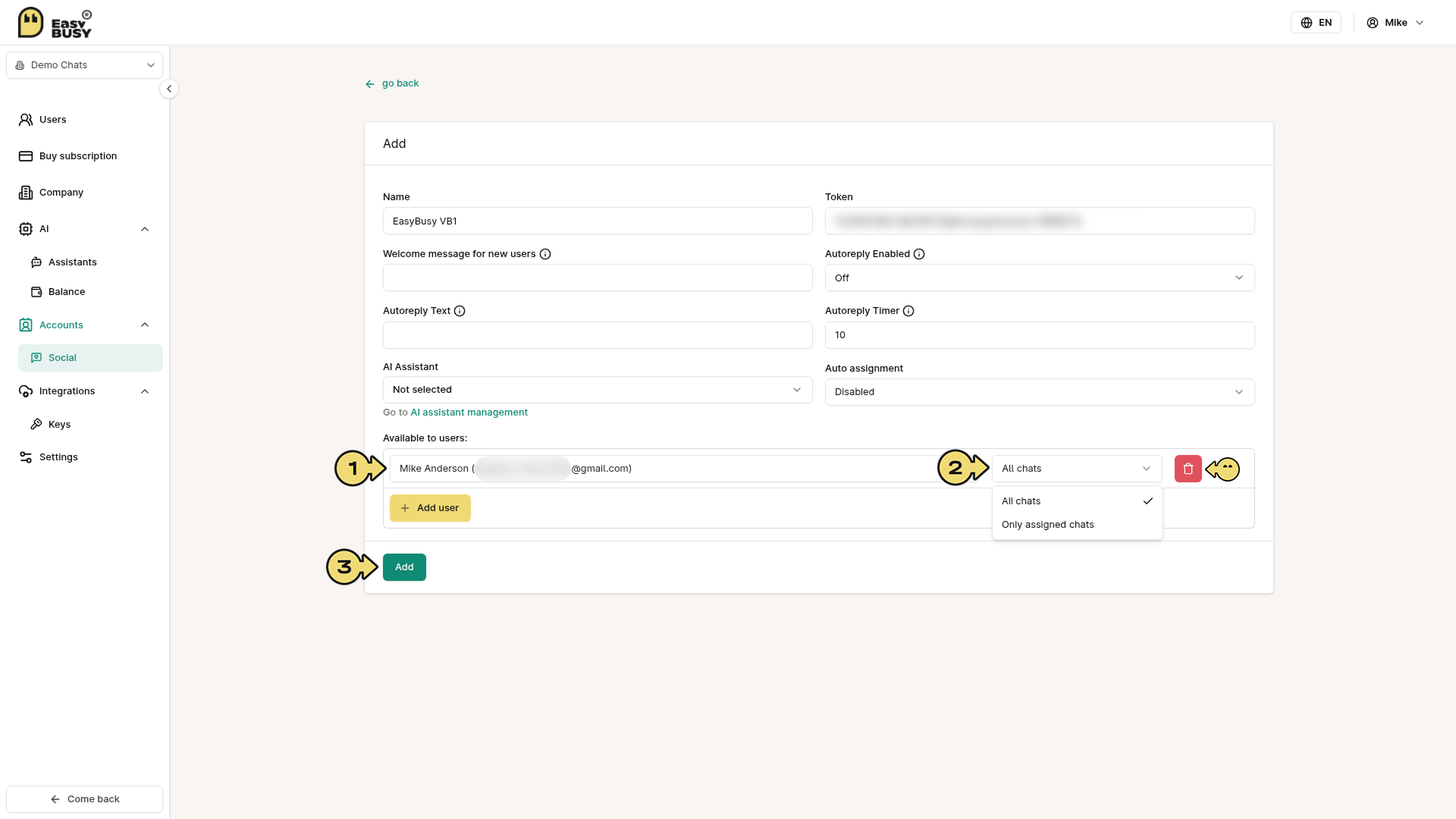Click the AI chip icon
The width and height of the screenshot is (1456, 819).
pyautogui.click(x=26, y=229)
